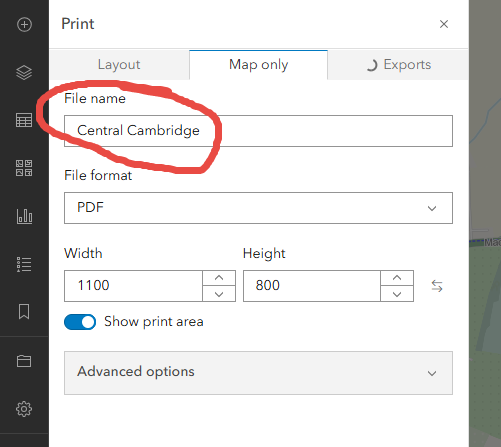Open the Bookmarks icon
The width and height of the screenshot is (501, 447).
click(24, 311)
